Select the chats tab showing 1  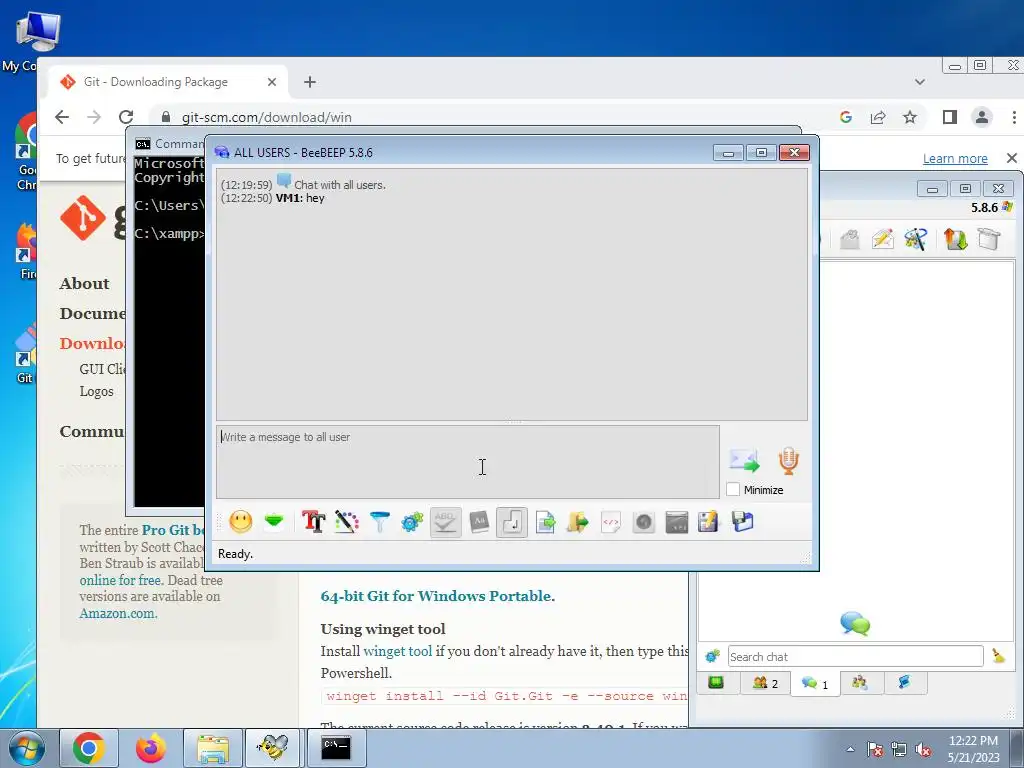click(815, 684)
